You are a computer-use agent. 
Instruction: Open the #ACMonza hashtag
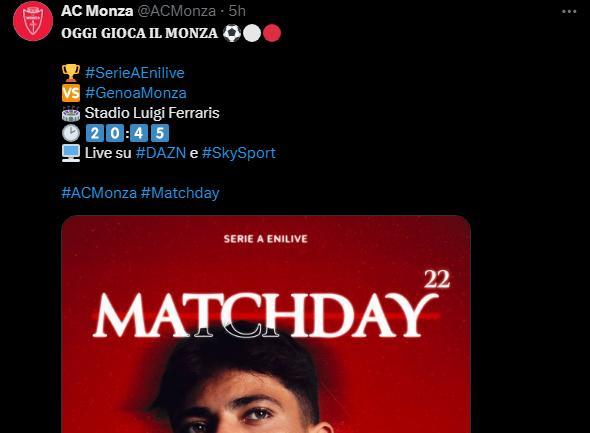[99, 193]
